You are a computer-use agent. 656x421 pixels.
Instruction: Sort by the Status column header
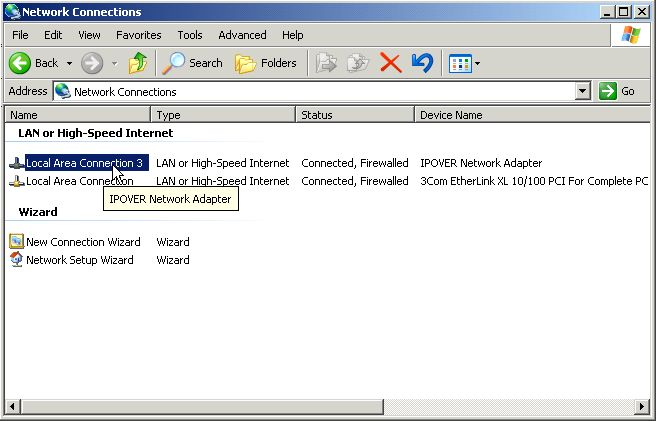pos(355,115)
